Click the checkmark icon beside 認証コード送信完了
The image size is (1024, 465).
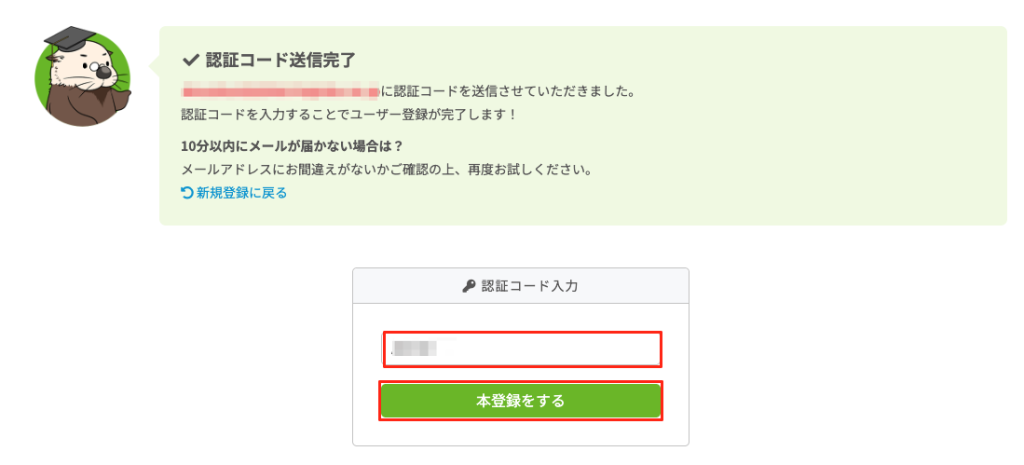tap(190, 60)
